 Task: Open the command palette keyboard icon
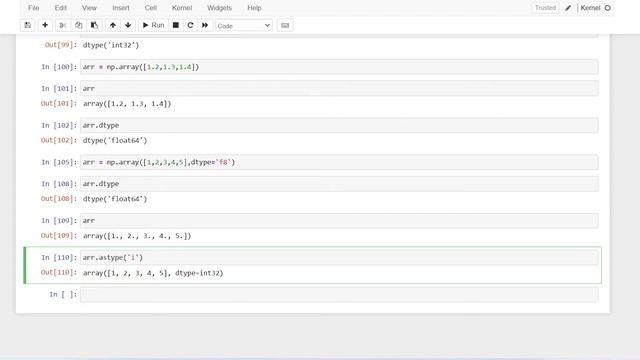click(285, 25)
